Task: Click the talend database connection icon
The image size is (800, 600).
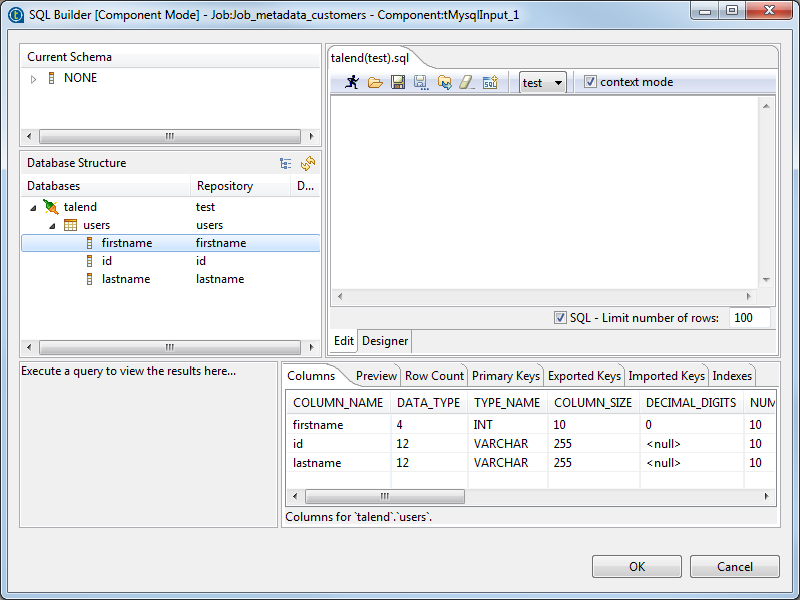Action: 51,207
